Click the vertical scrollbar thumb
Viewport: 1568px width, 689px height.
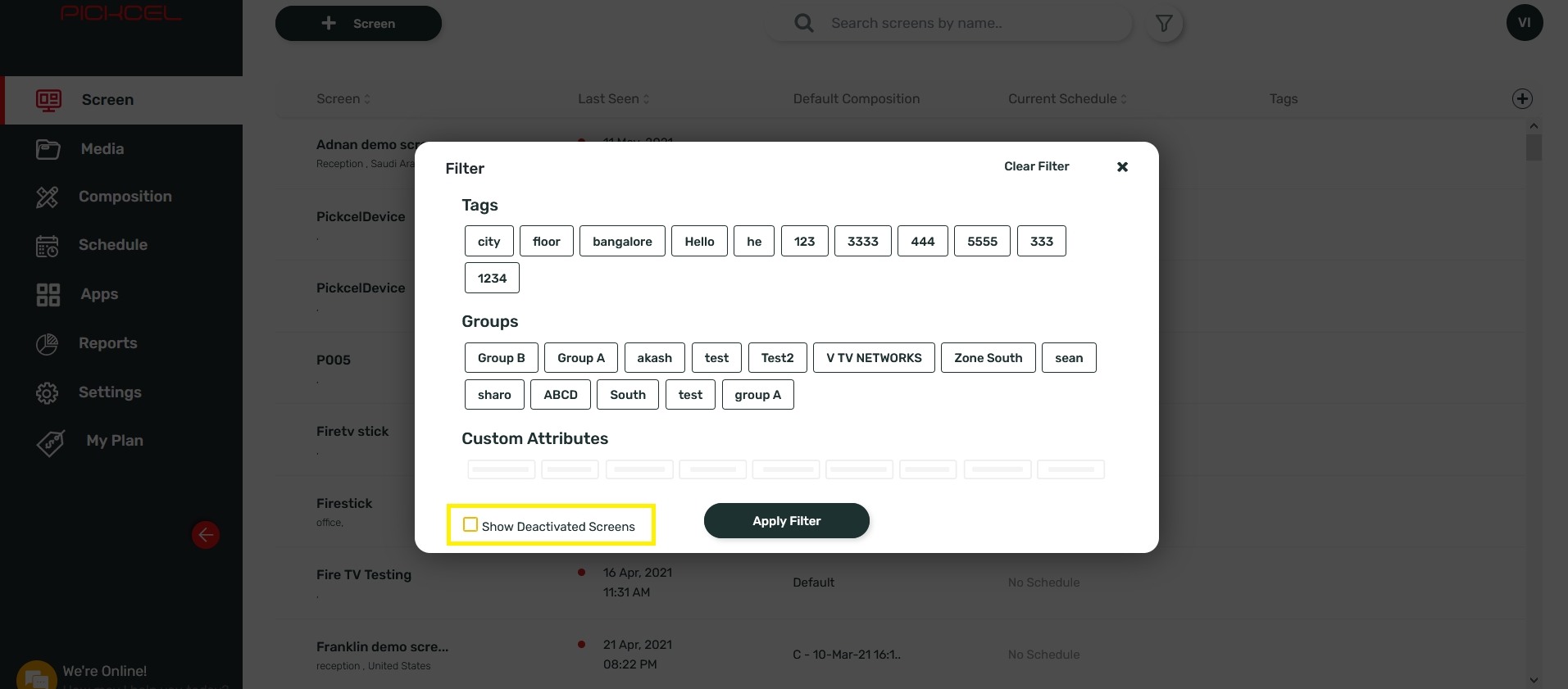click(x=1534, y=147)
